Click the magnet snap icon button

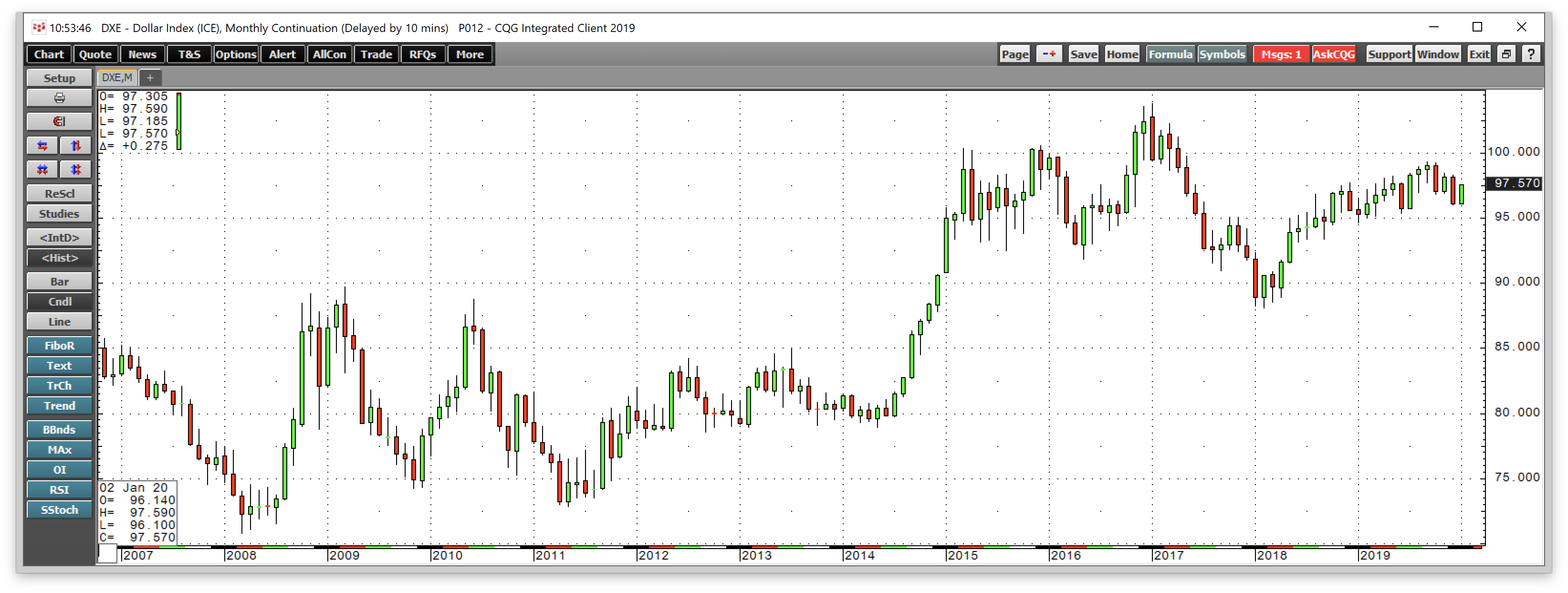click(x=59, y=121)
